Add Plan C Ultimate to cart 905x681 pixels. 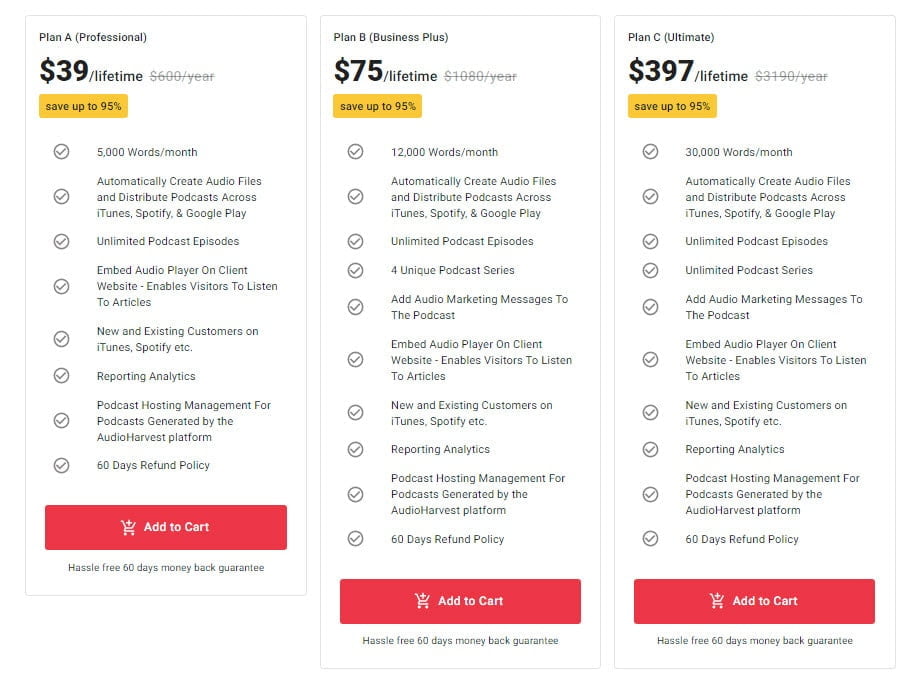[754, 601]
